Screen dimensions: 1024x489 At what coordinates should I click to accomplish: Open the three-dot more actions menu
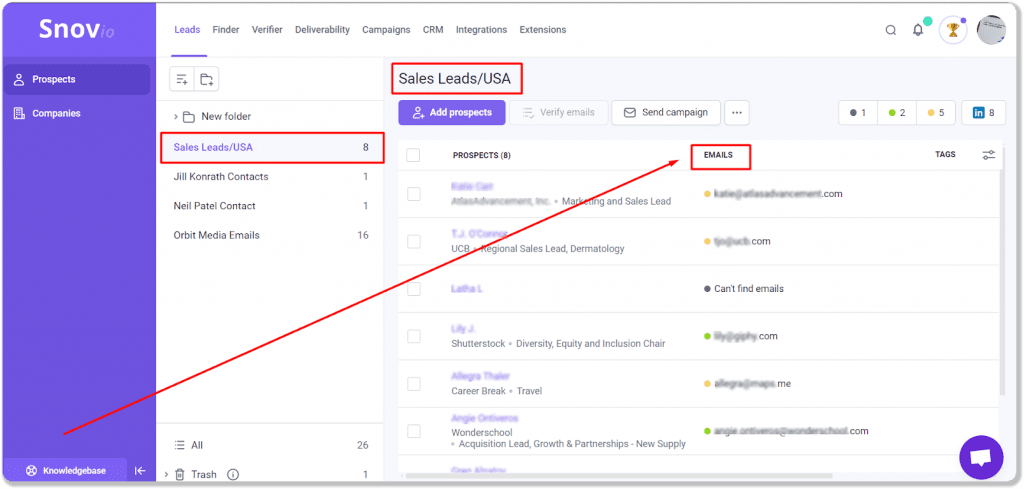point(736,113)
